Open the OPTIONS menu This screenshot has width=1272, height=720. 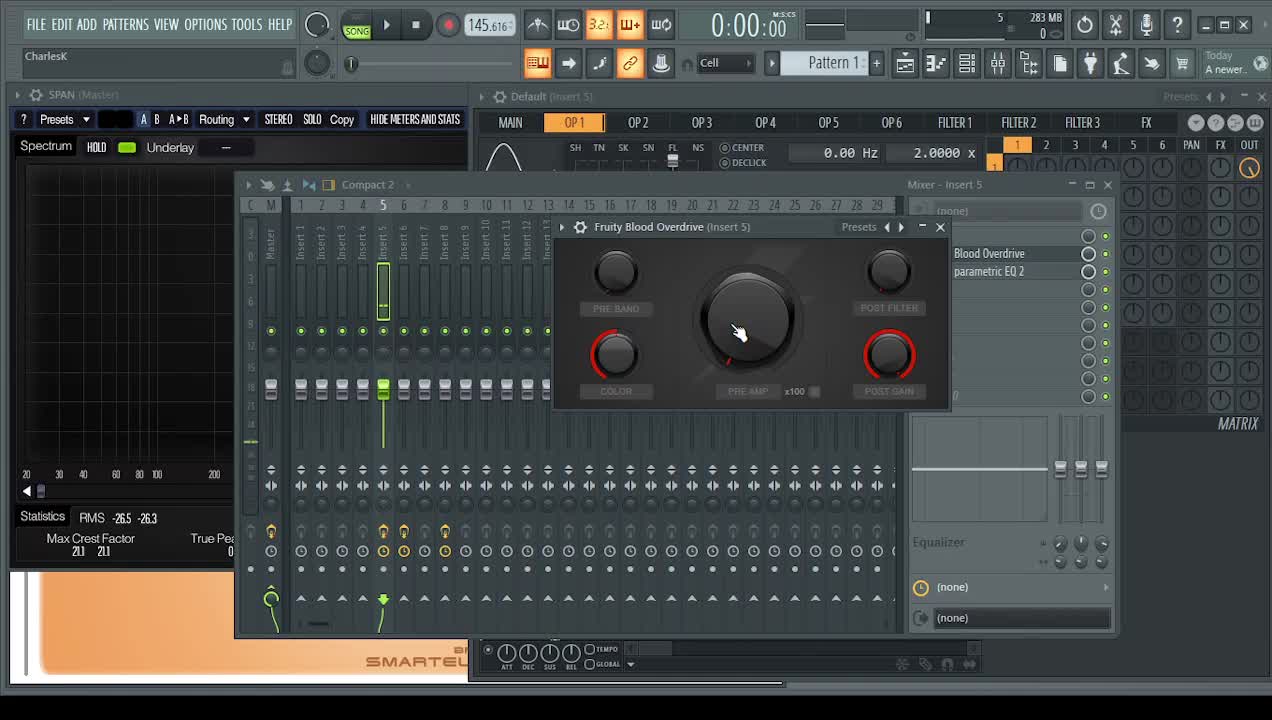pyautogui.click(x=205, y=24)
